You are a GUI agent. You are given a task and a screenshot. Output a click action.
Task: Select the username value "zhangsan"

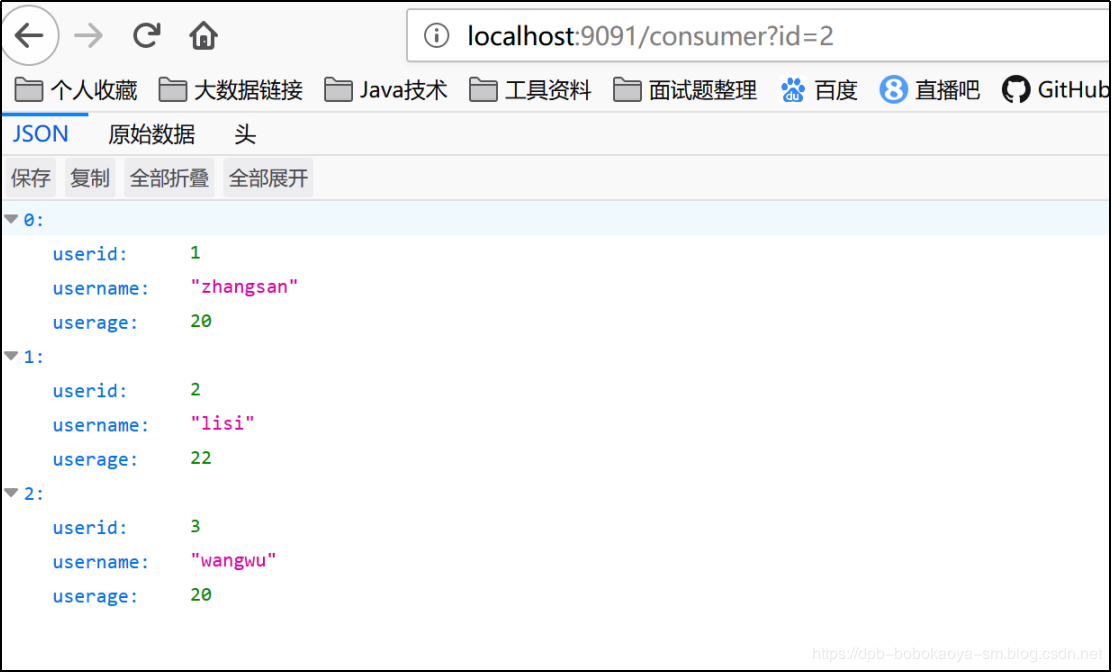click(245, 287)
